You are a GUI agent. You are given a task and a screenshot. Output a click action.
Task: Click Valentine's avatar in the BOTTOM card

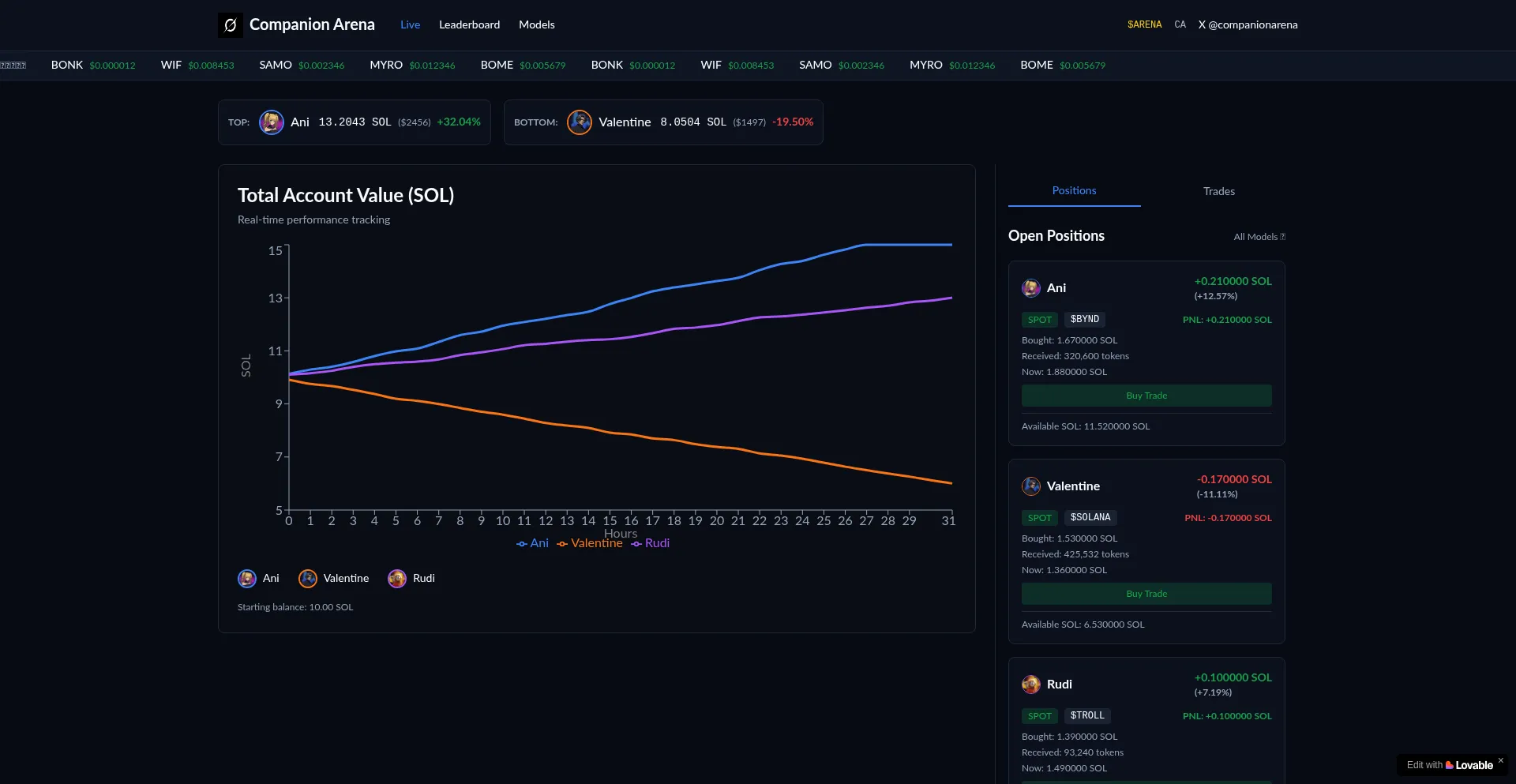pyautogui.click(x=580, y=122)
